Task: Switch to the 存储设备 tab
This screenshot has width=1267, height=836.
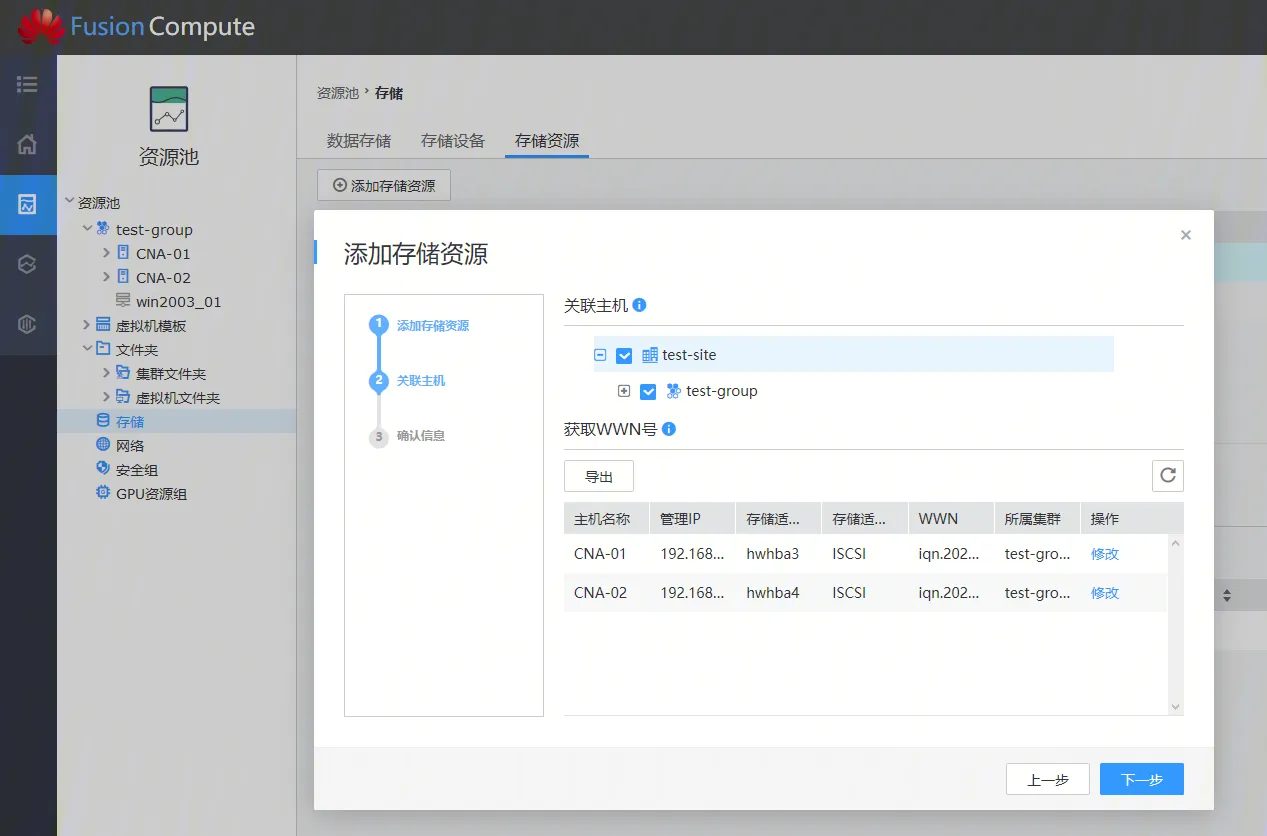Action: coord(452,141)
